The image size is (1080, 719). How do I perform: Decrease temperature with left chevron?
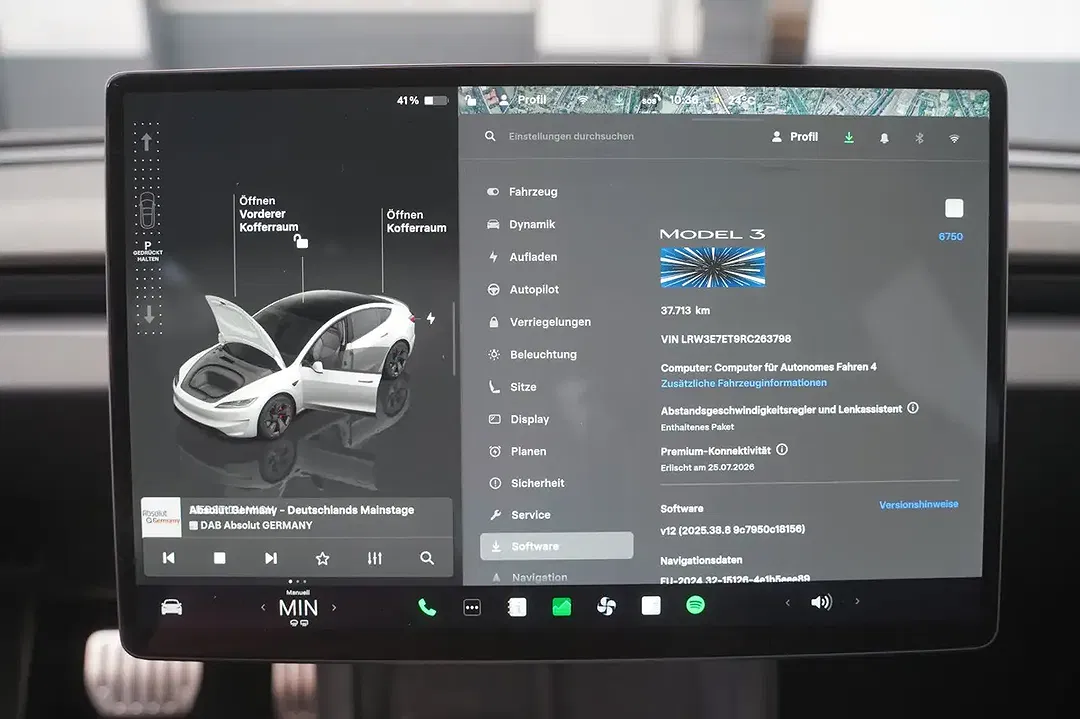(x=262, y=607)
